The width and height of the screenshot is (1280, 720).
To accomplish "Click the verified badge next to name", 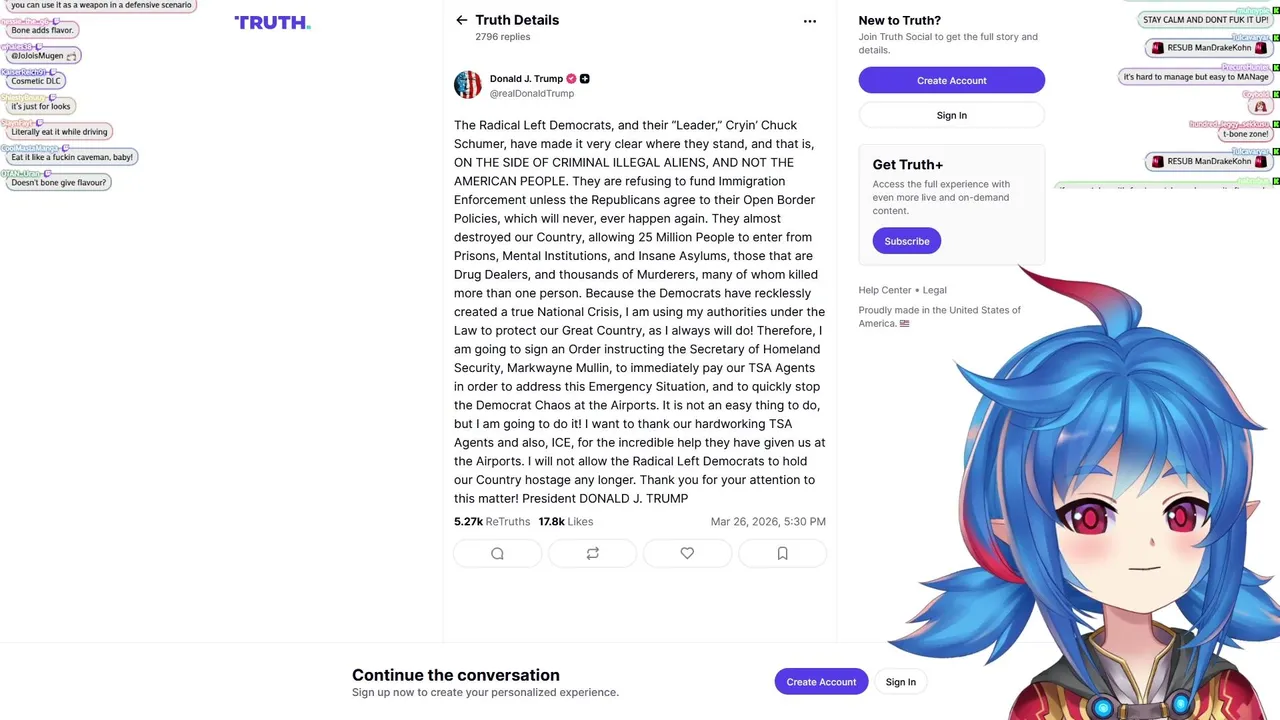I will (571, 79).
